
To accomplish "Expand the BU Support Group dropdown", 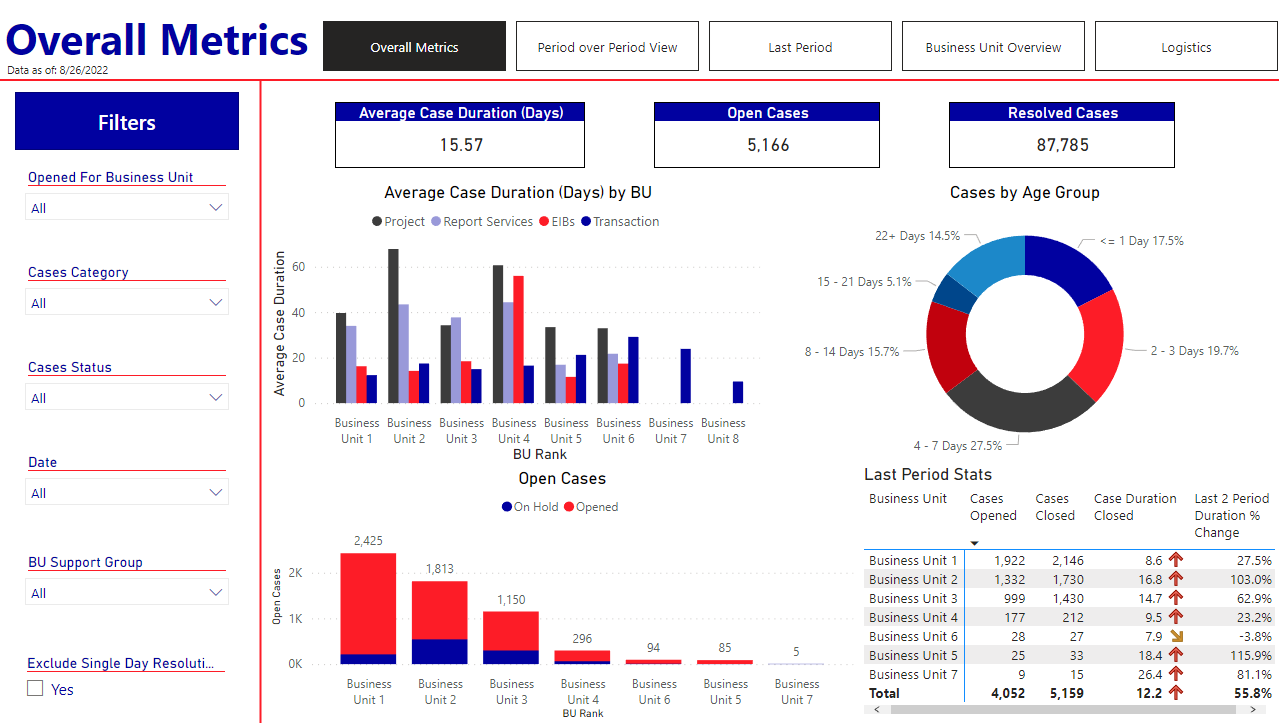I will tap(215, 593).
